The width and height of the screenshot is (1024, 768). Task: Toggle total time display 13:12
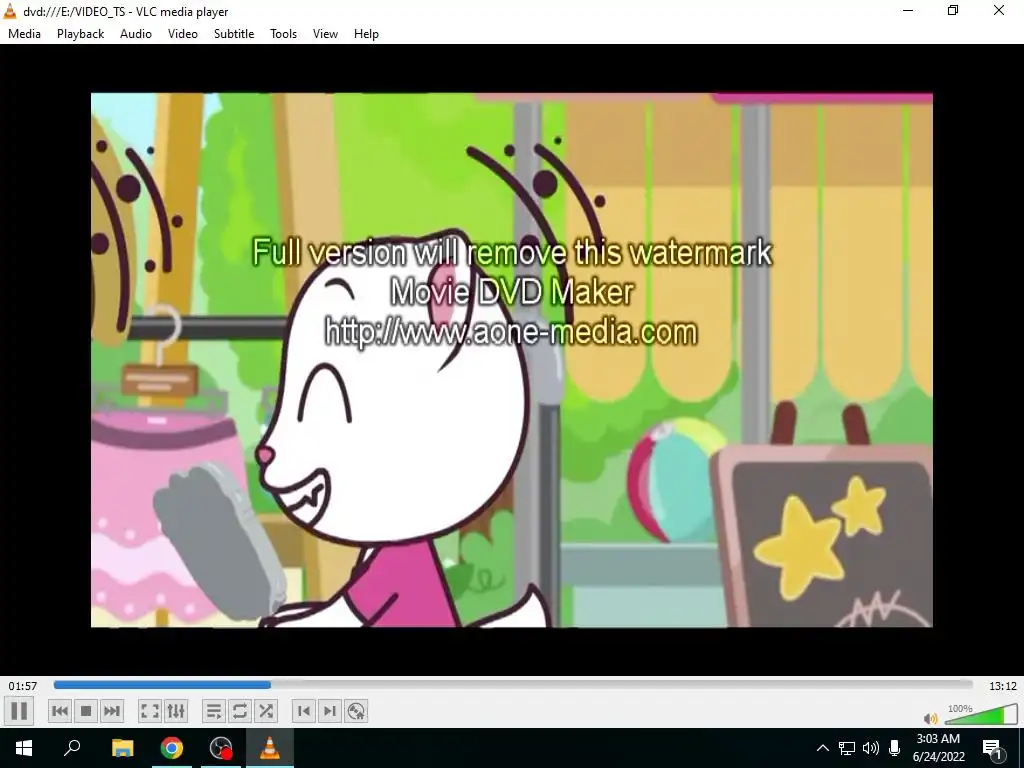tap(1002, 686)
